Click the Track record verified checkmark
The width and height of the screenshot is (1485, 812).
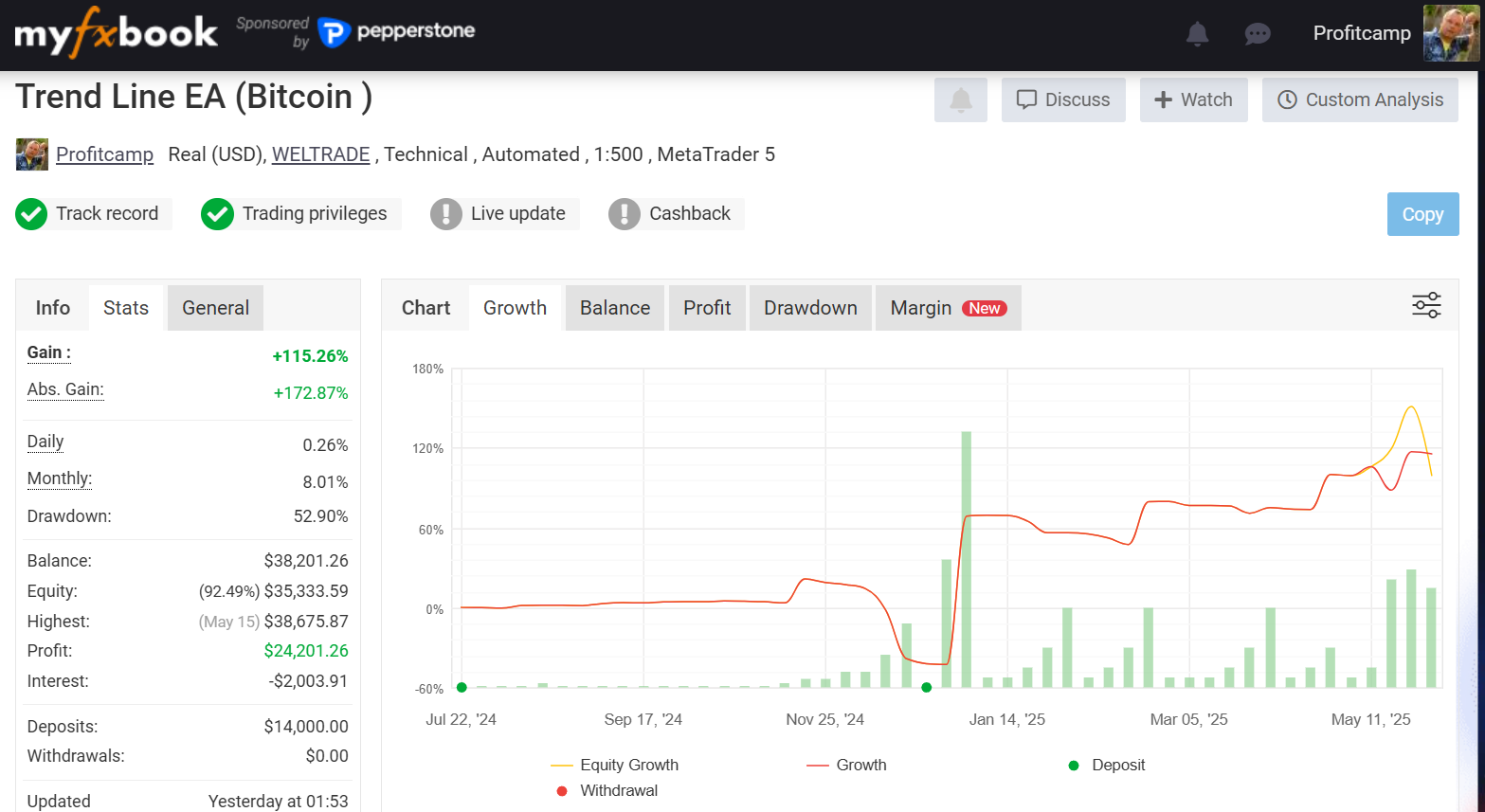(x=31, y=214)
